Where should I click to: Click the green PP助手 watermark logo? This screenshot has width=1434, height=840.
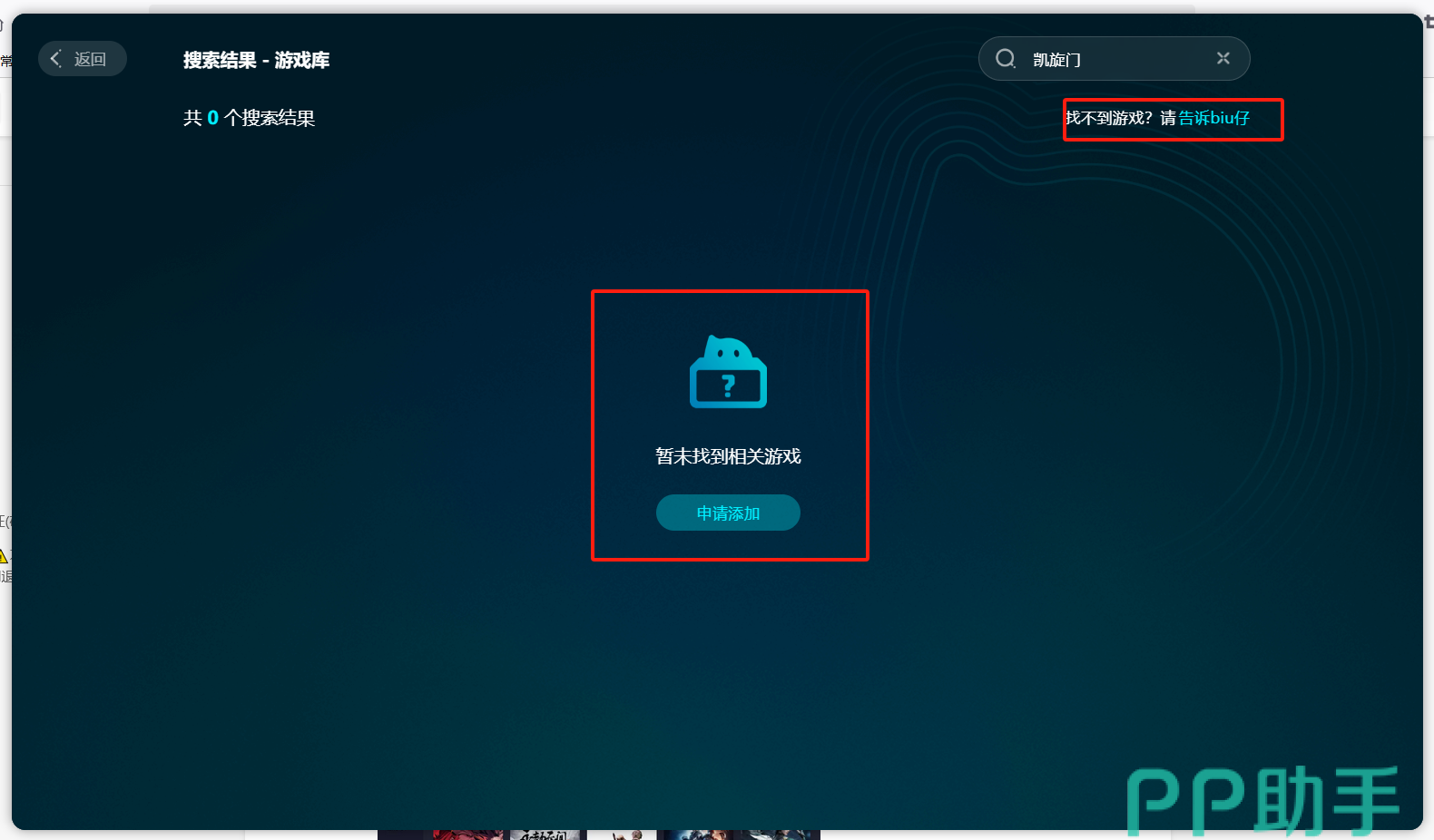click(1262, 801)
